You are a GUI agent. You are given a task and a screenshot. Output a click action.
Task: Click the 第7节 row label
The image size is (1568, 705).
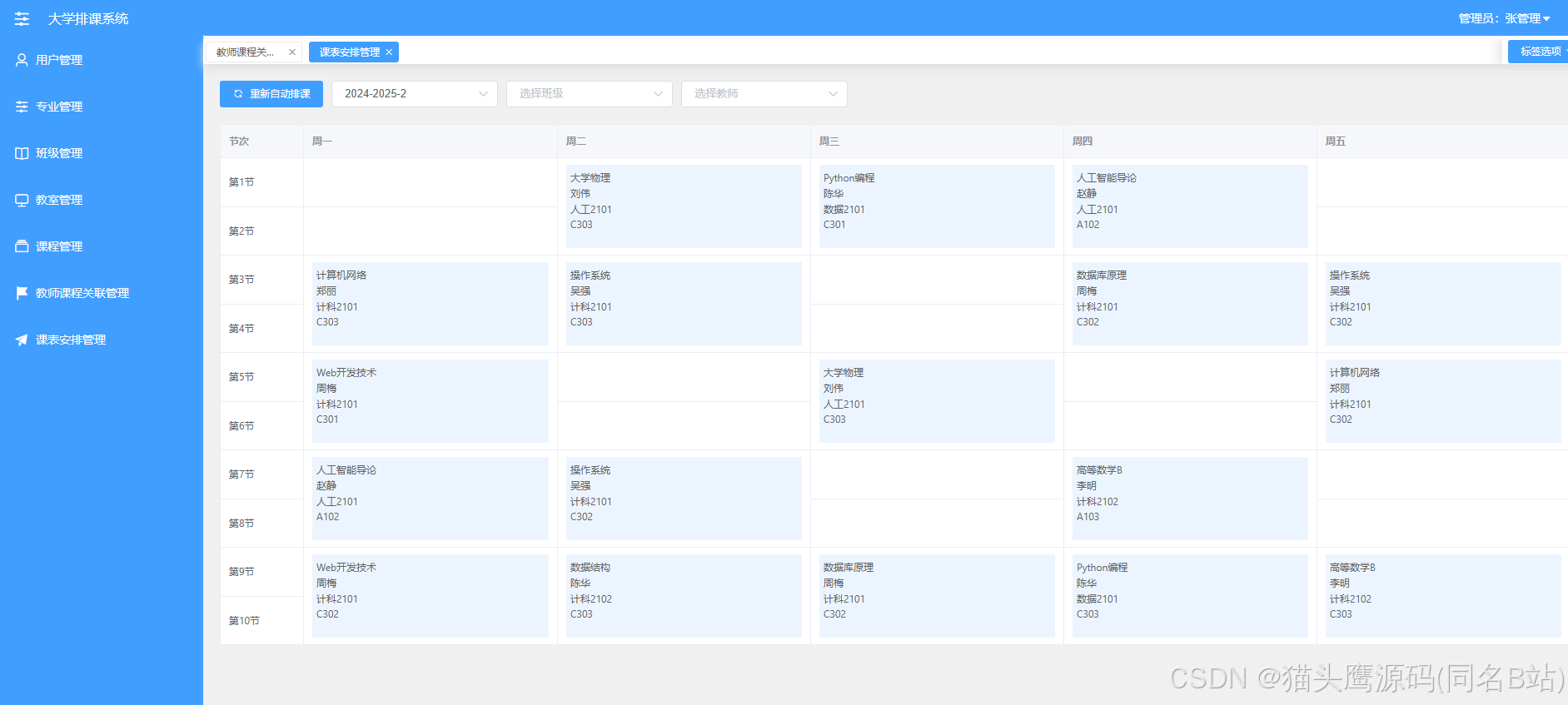pos(241,474)
